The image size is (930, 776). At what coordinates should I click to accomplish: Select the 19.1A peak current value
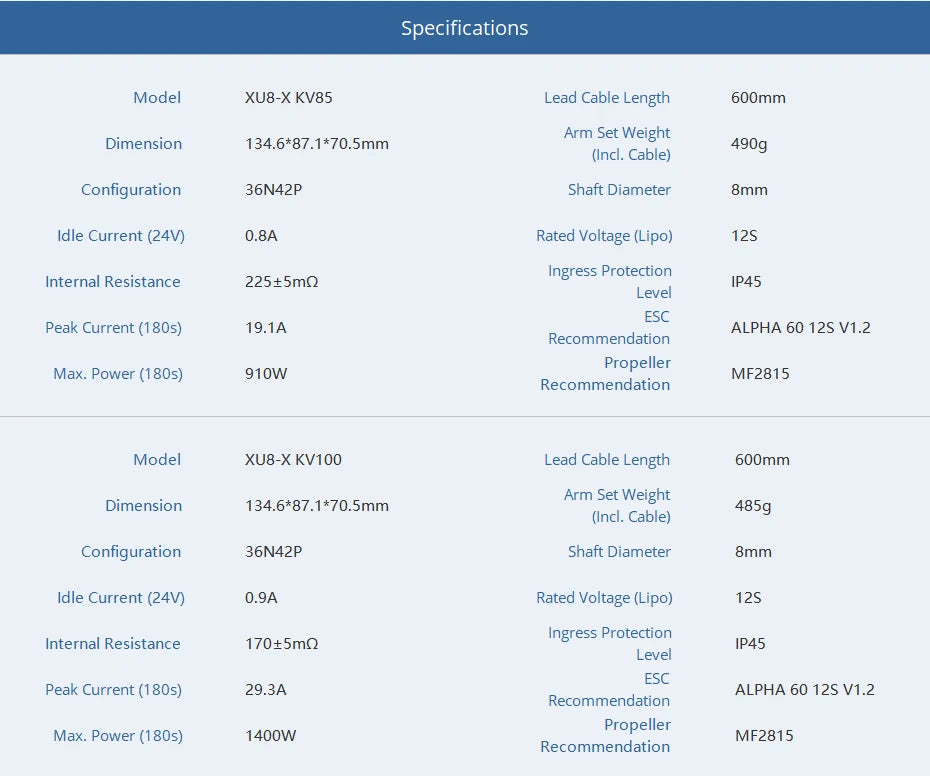(265, 328)
